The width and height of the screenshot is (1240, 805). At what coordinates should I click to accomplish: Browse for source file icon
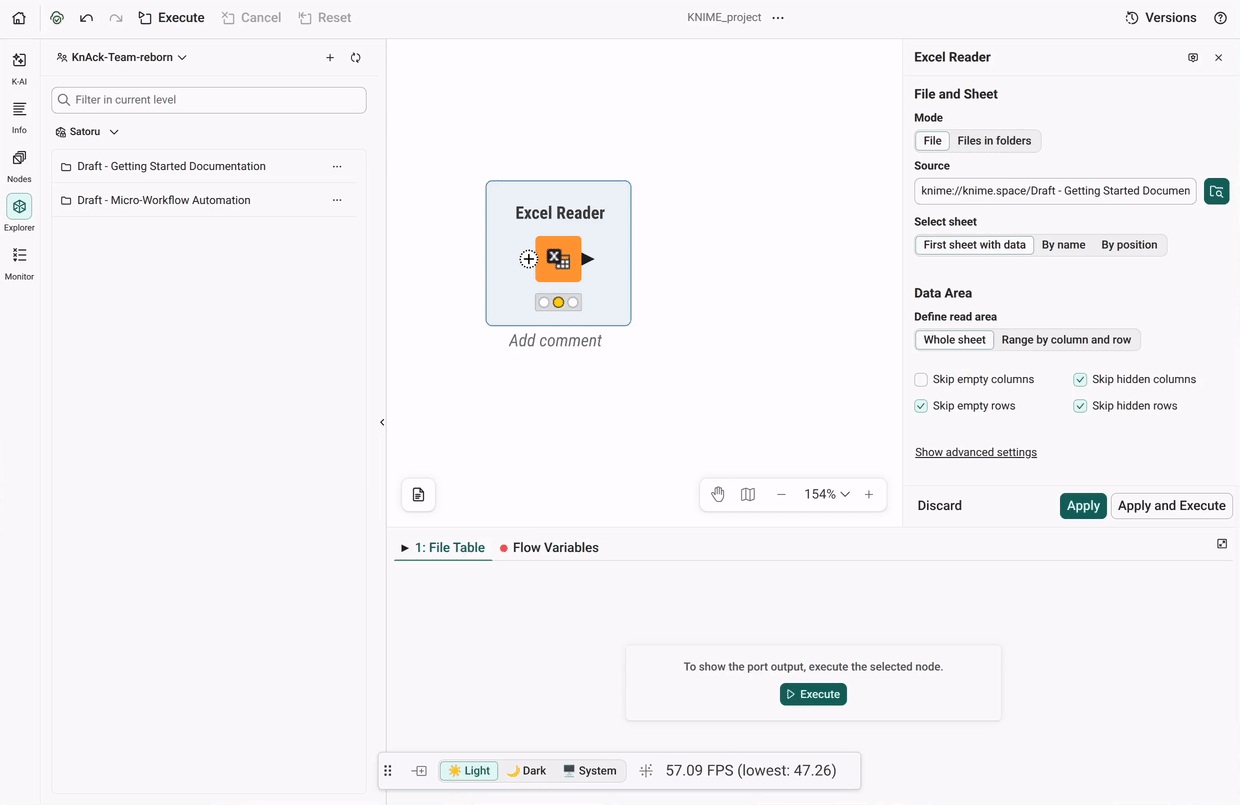[1216, 191]
